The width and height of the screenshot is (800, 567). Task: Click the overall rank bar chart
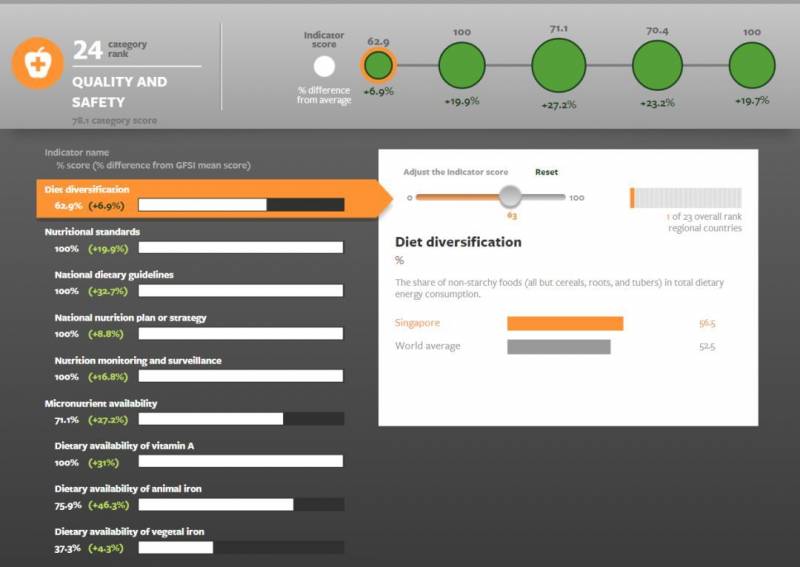click(x=686, y=198)
